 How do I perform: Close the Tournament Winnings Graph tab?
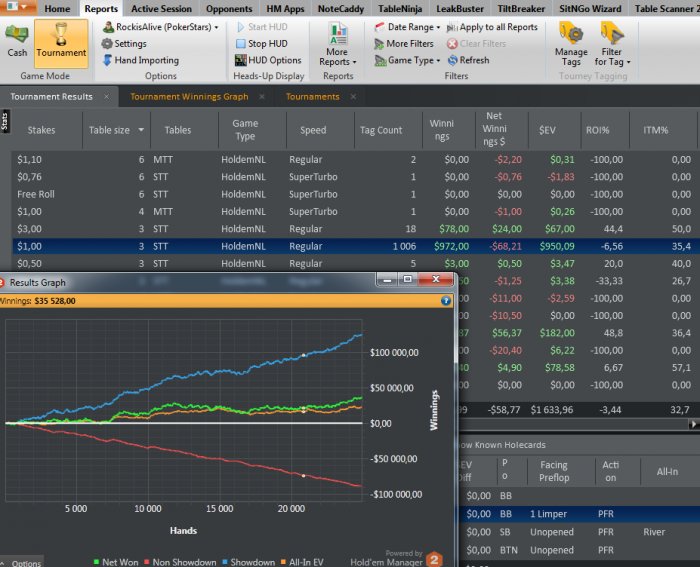262,97
